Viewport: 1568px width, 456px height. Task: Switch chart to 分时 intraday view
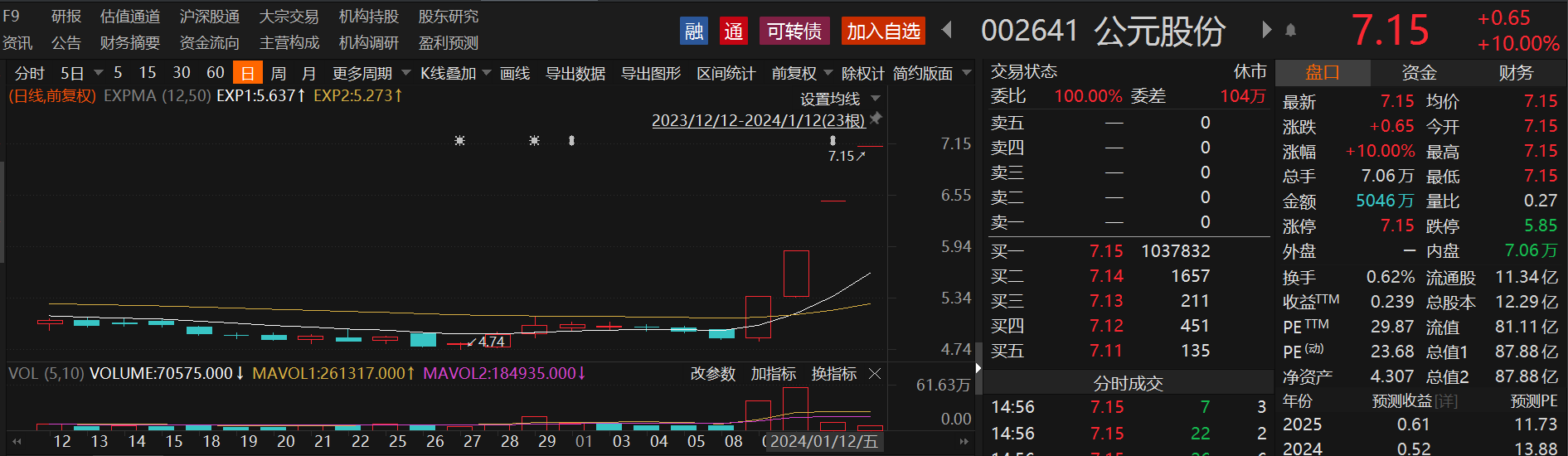(30, 73)
